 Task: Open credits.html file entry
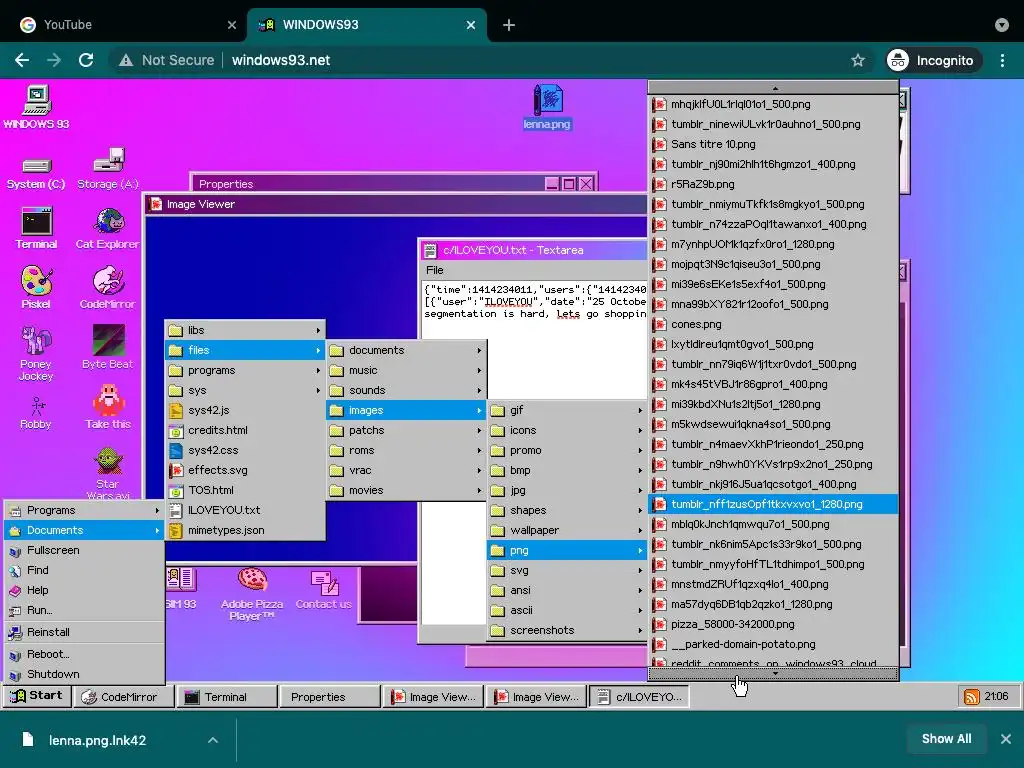coord(245,430)
